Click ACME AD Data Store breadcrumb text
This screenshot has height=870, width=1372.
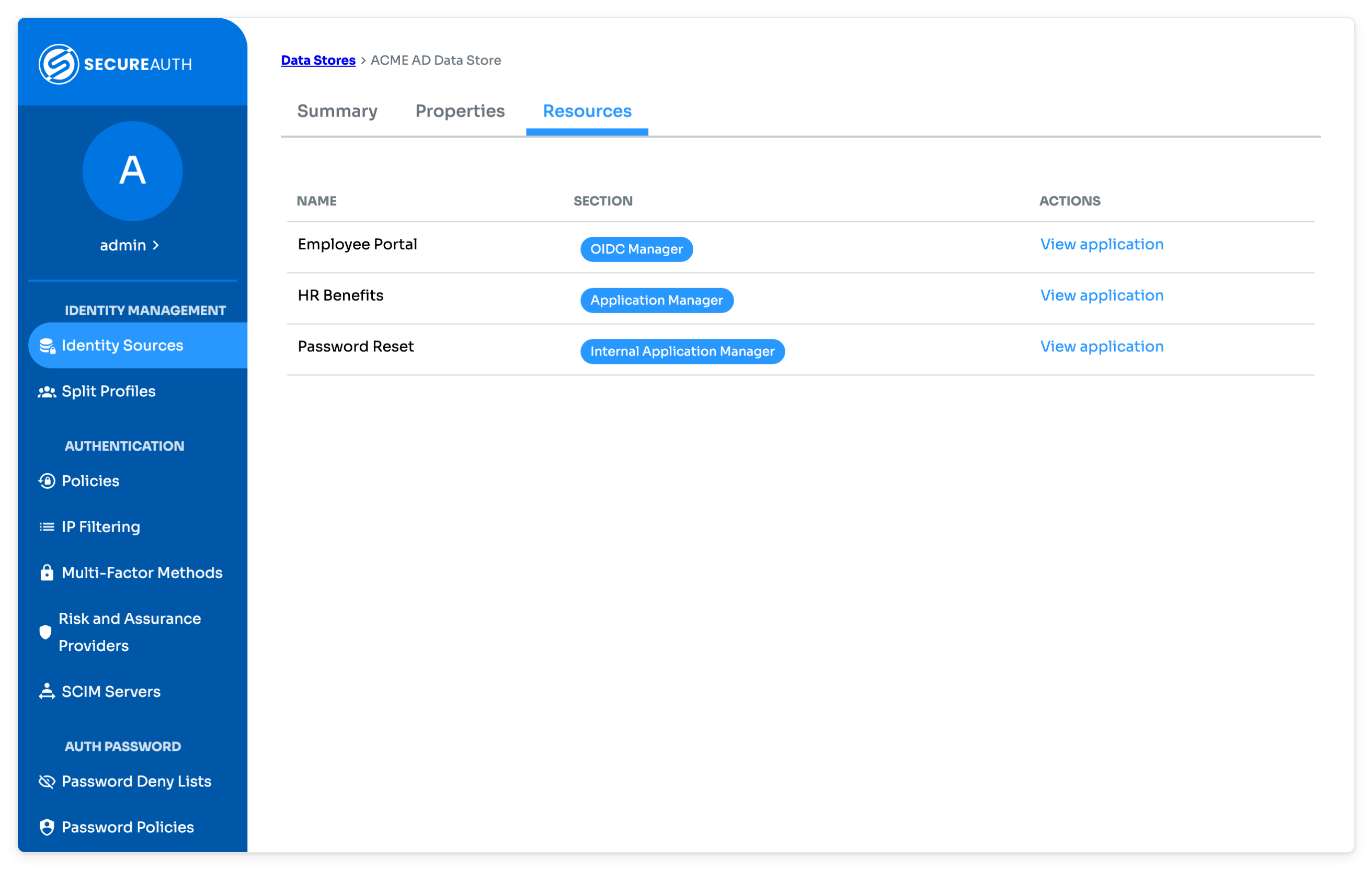[436, 61]
